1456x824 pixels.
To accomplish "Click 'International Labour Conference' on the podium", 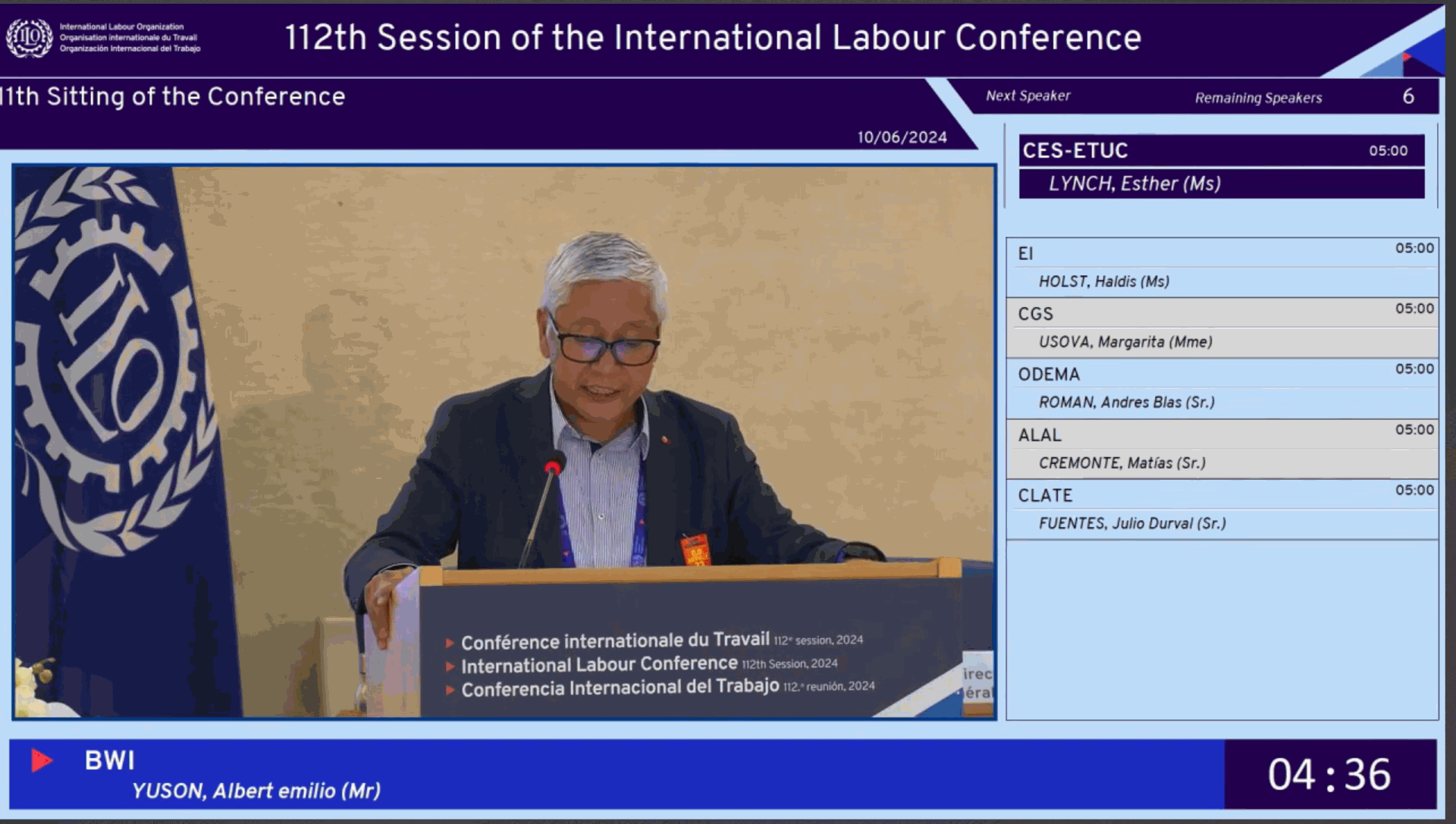I will pyautogui.click(x=599, y=665).
